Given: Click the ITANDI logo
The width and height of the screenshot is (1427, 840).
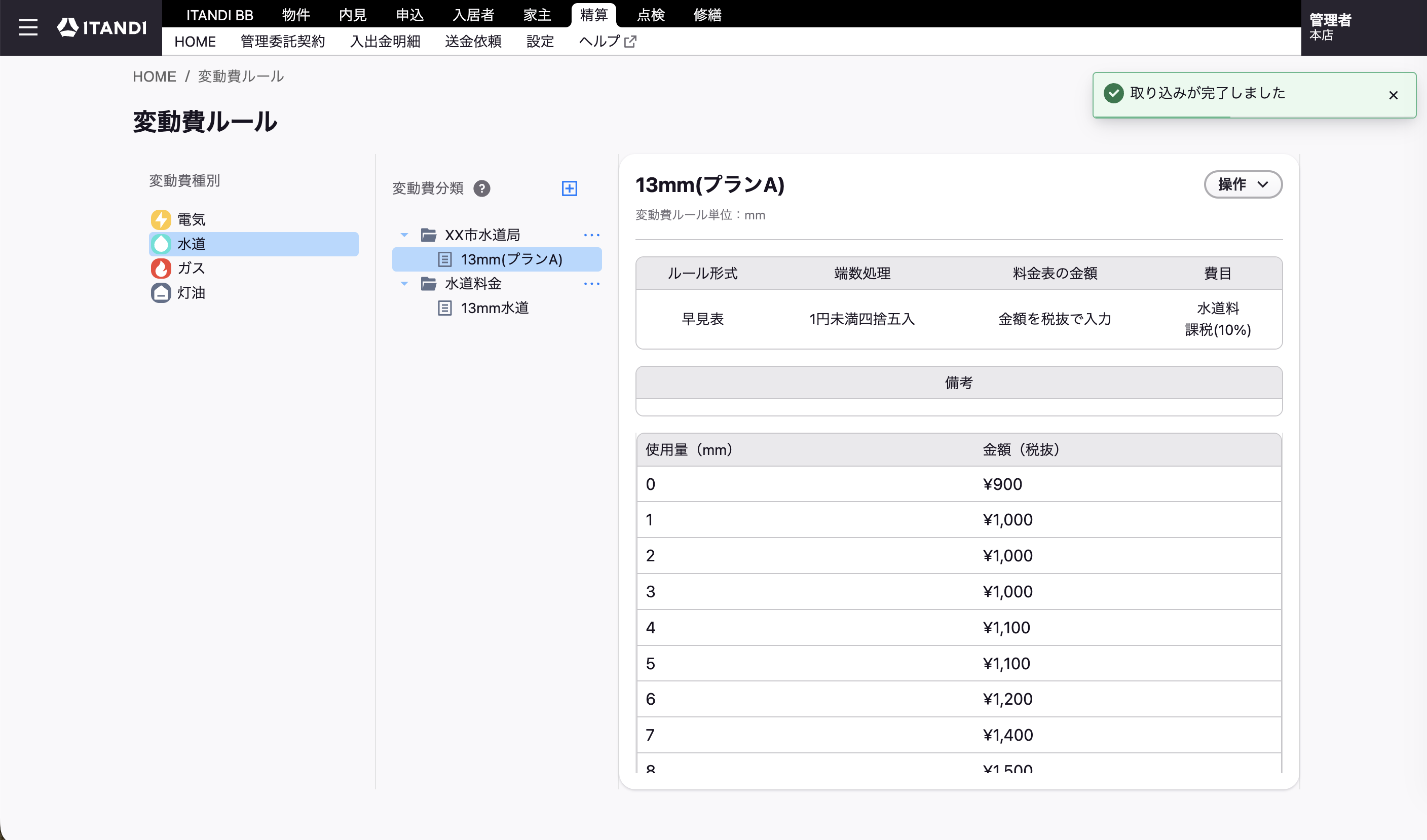Looking at the screenshot, I should pyautogui.click(x=102, y=27).
